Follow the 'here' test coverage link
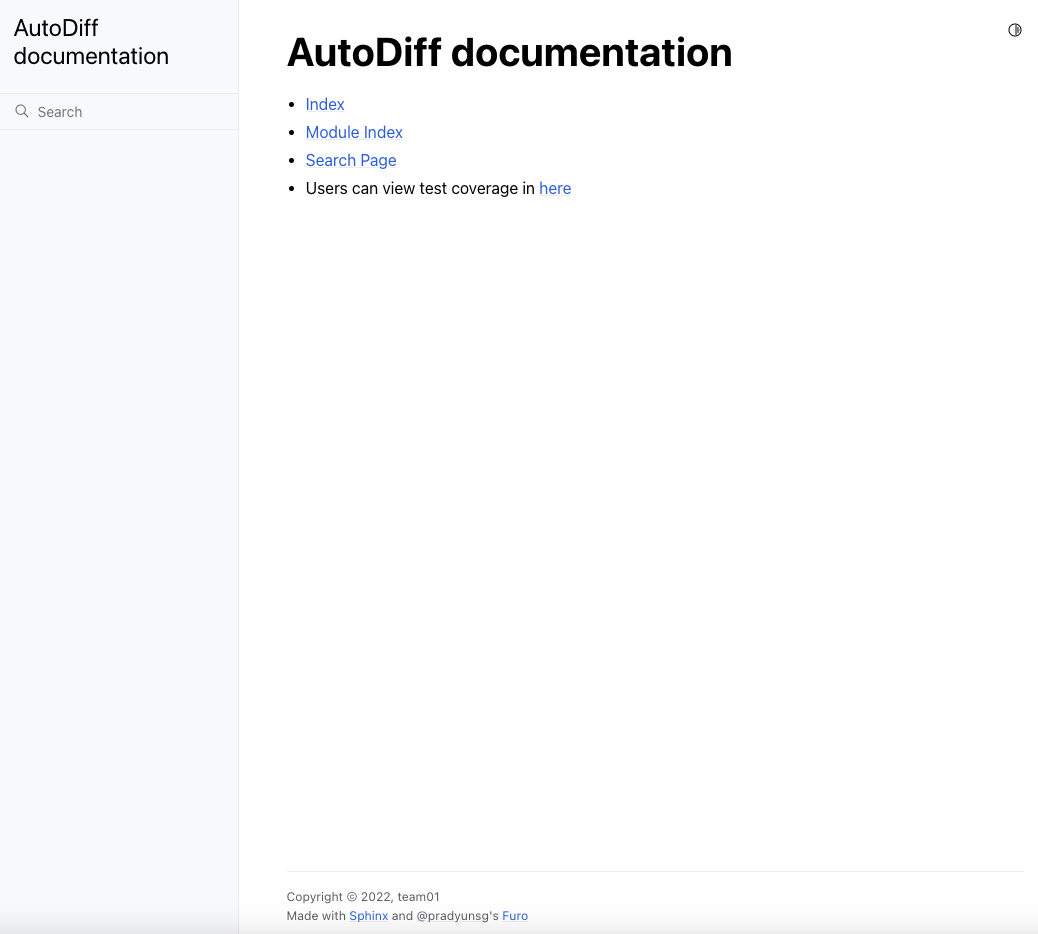This screenshot has height=934, width=1038. tap(555, 188)
